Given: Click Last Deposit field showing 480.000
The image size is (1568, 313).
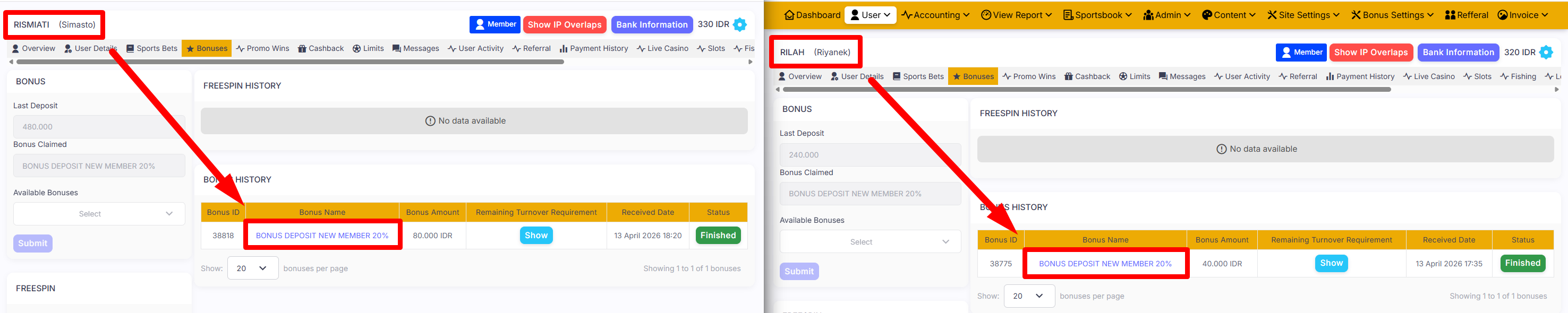Looking at the screenshot, I should (99, 127).
